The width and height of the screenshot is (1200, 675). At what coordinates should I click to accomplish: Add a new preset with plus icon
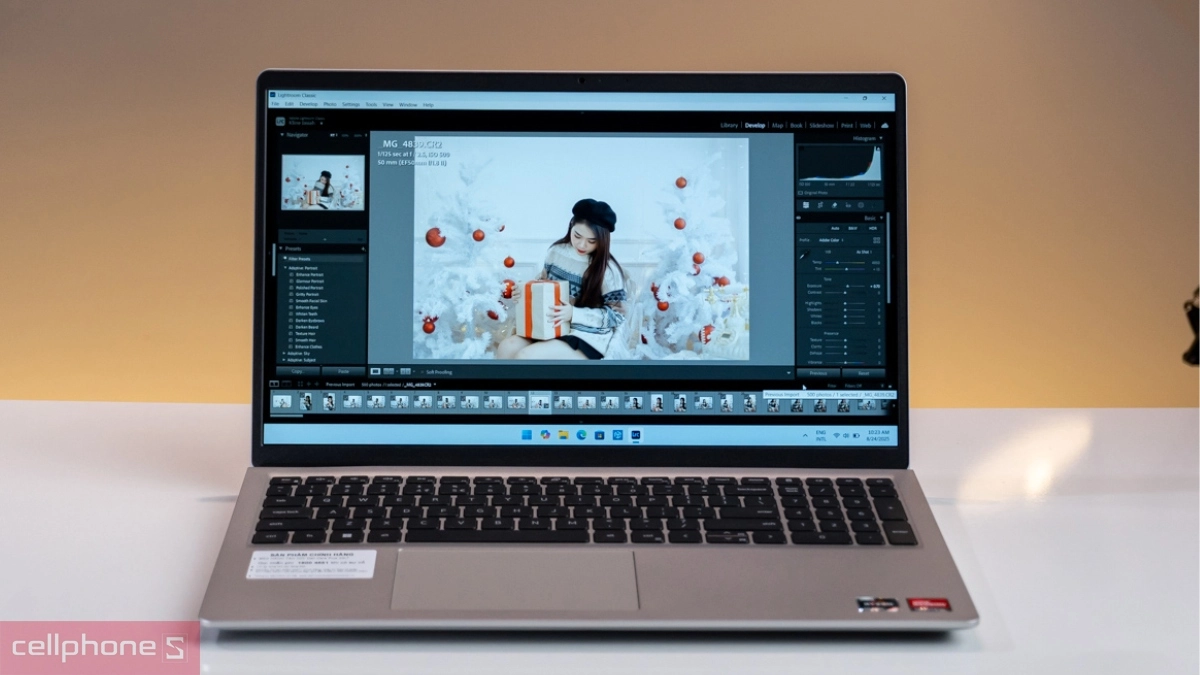(362, 248)
